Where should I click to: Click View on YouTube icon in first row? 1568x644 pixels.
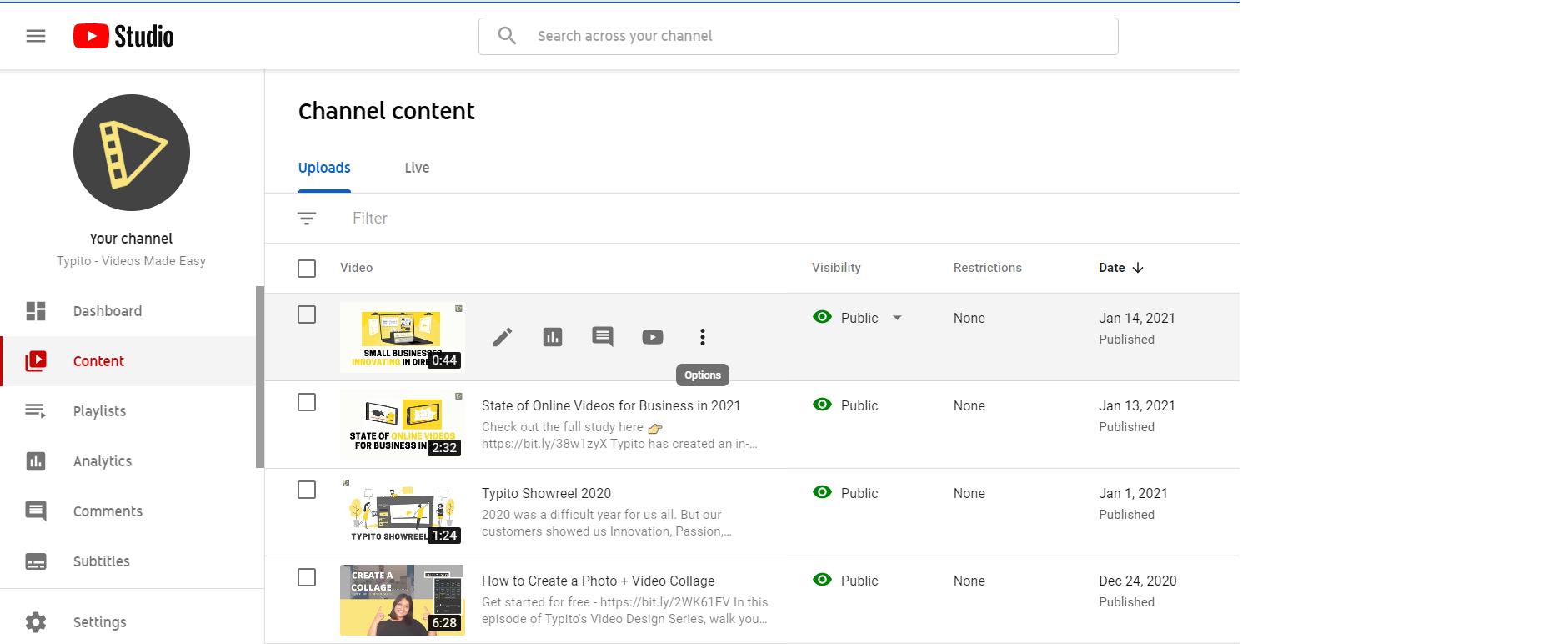coord(653,337)
